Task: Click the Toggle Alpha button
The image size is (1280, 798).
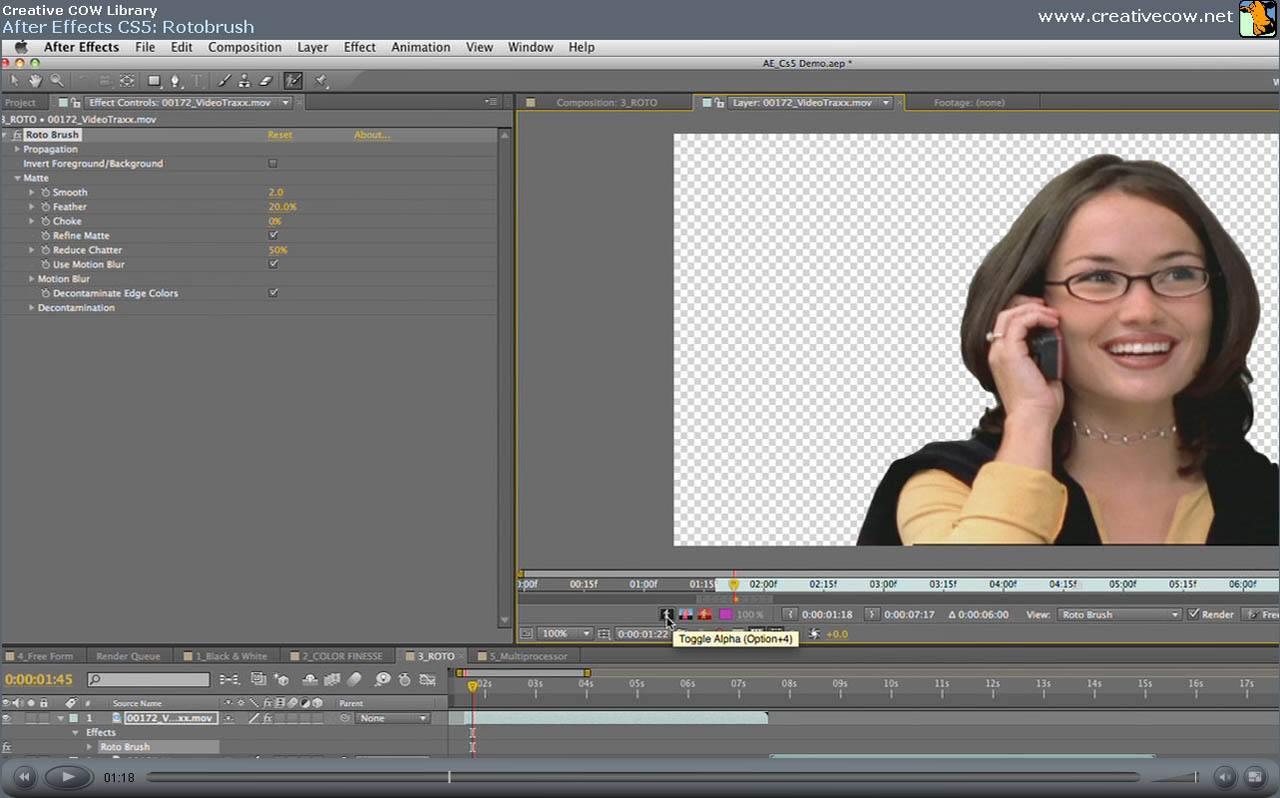Action: (667, 614)
